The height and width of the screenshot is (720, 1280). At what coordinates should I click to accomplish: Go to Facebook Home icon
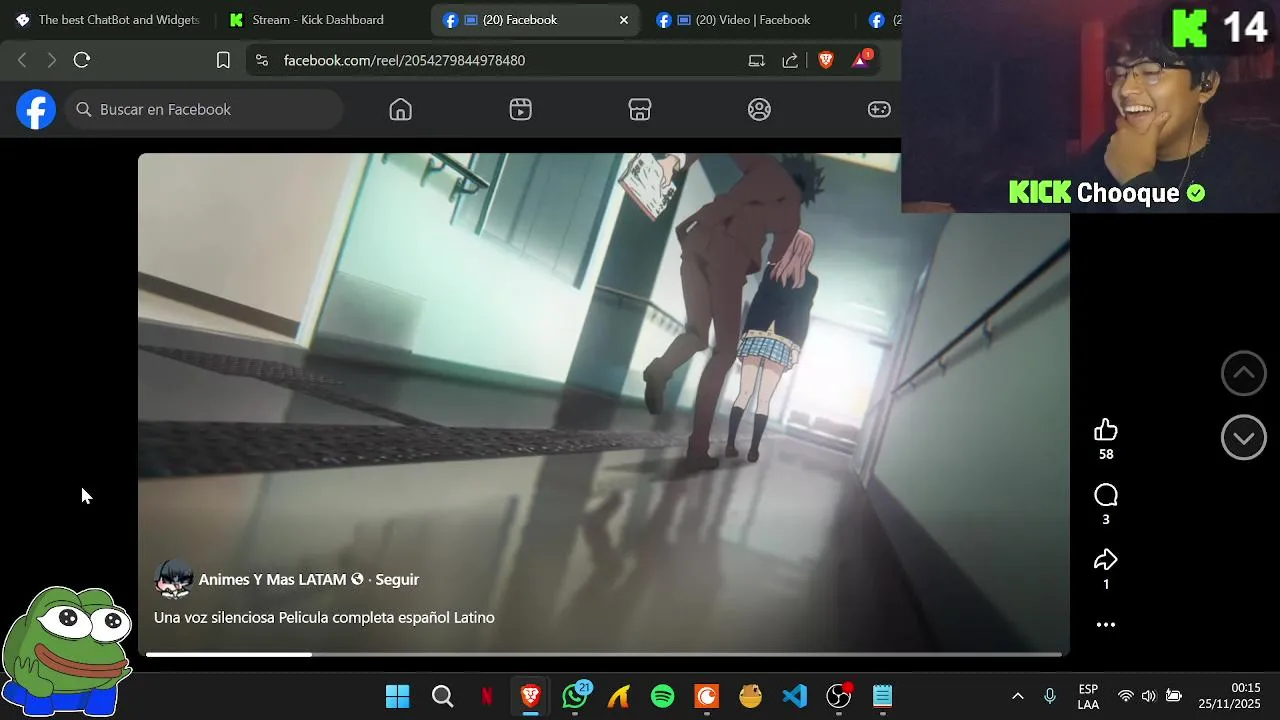point(401,110)
